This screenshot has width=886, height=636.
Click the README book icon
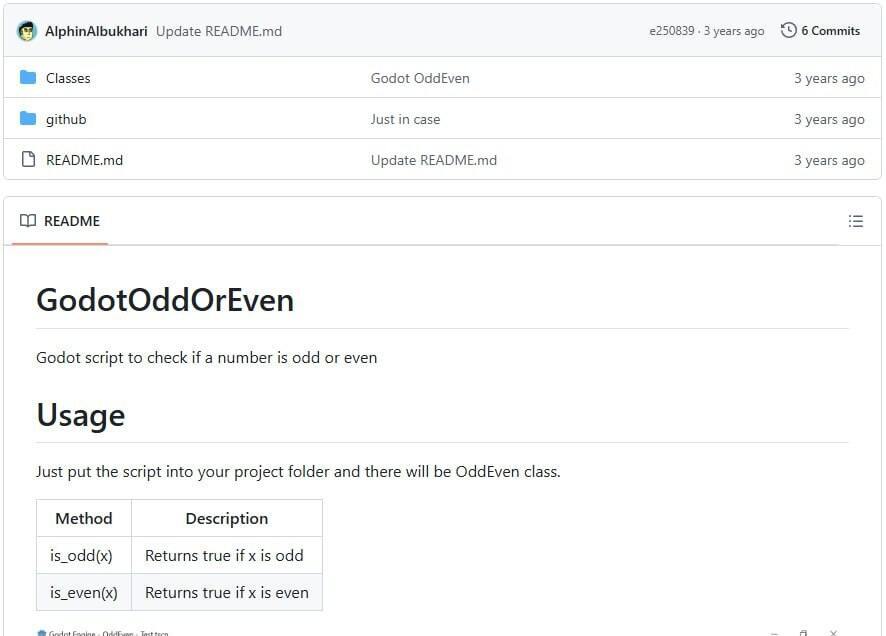point(28,220)
